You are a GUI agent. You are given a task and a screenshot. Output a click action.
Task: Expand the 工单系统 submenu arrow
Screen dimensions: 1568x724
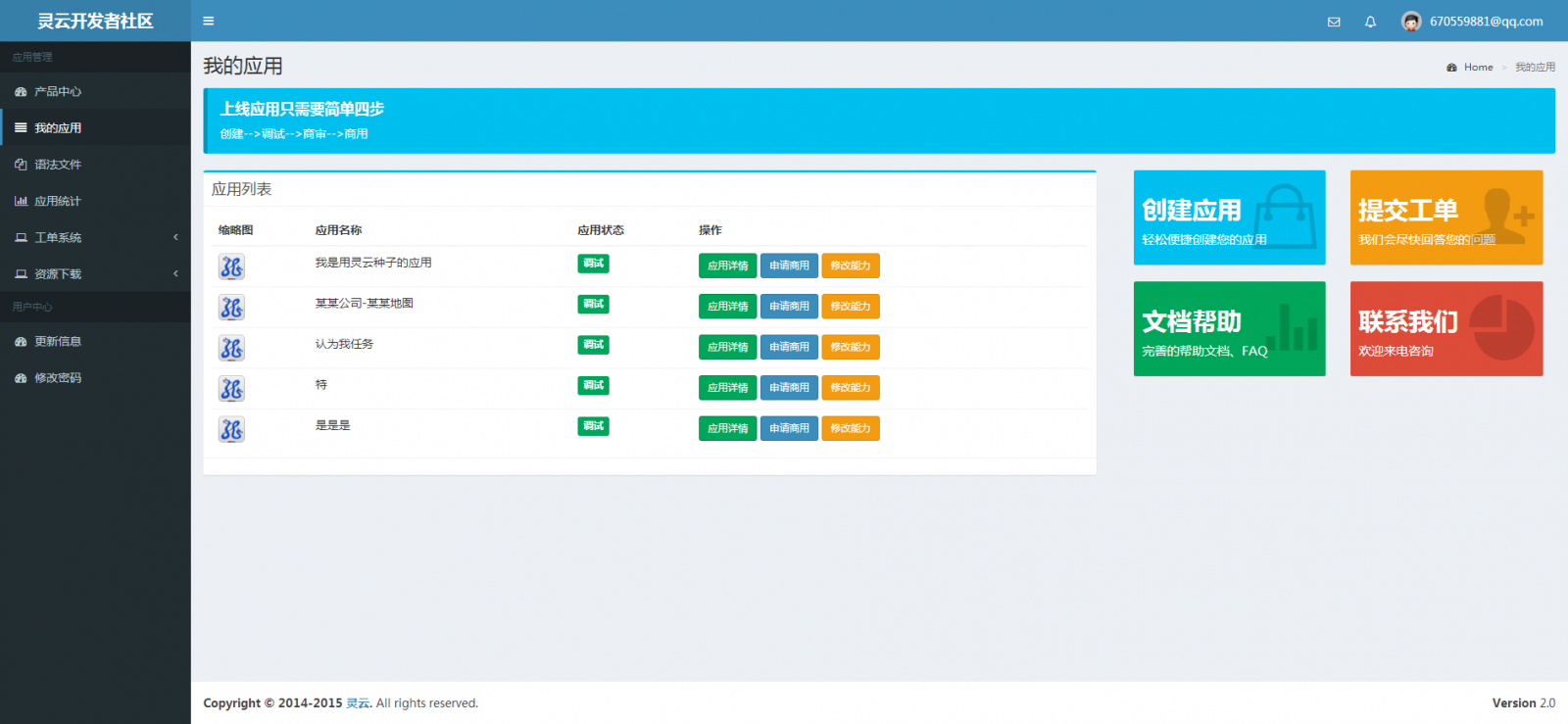click(x=175, y=237)
